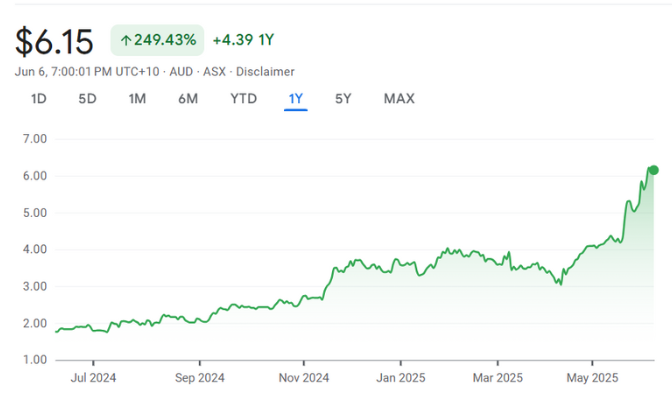The width and height of the screenshot is (672, 400).
Task: Click the 3.00 y-axis label
Action: [x=35, y=286]
